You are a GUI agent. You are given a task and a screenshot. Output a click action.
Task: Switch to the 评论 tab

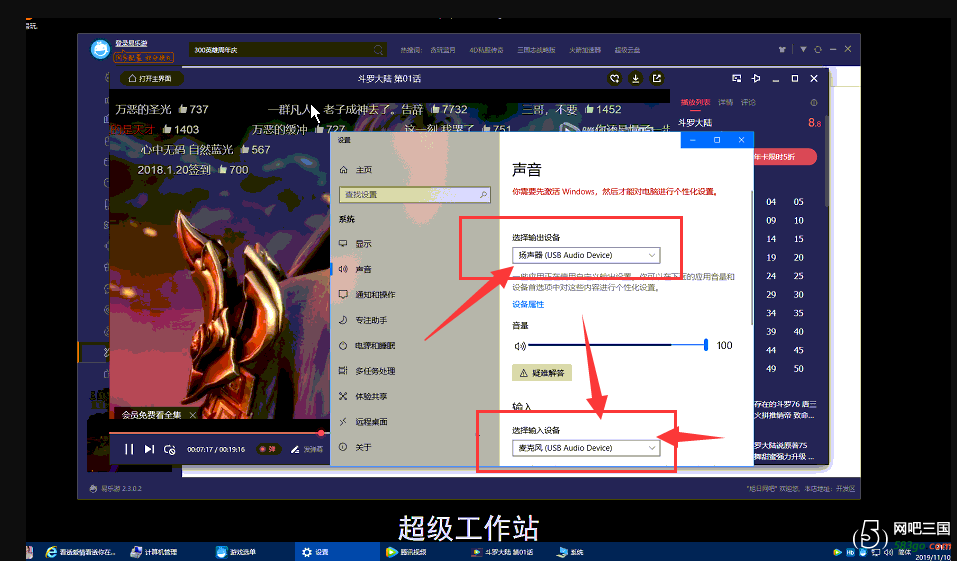748,103
